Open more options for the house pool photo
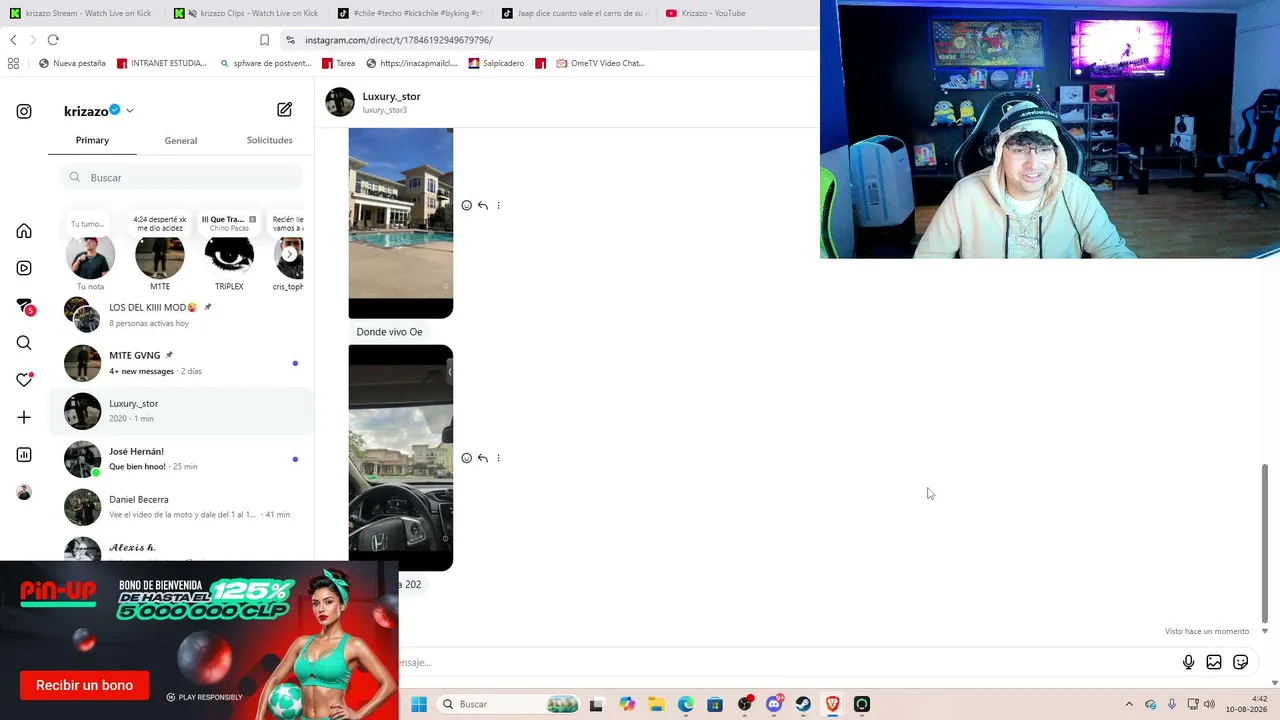 coord(499,205)
